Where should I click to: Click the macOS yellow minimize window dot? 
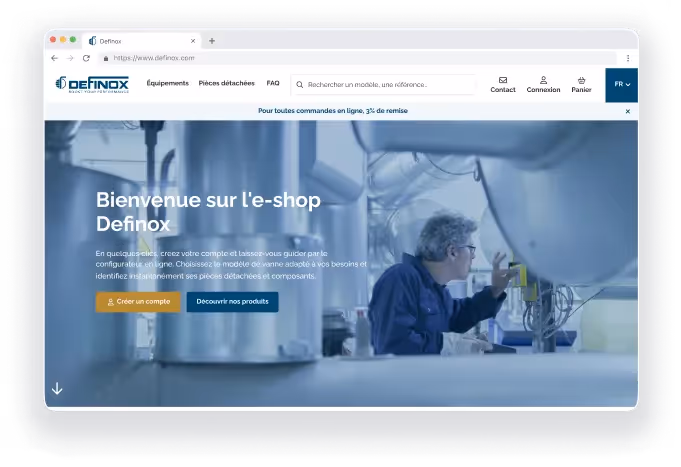coord(63,40)
